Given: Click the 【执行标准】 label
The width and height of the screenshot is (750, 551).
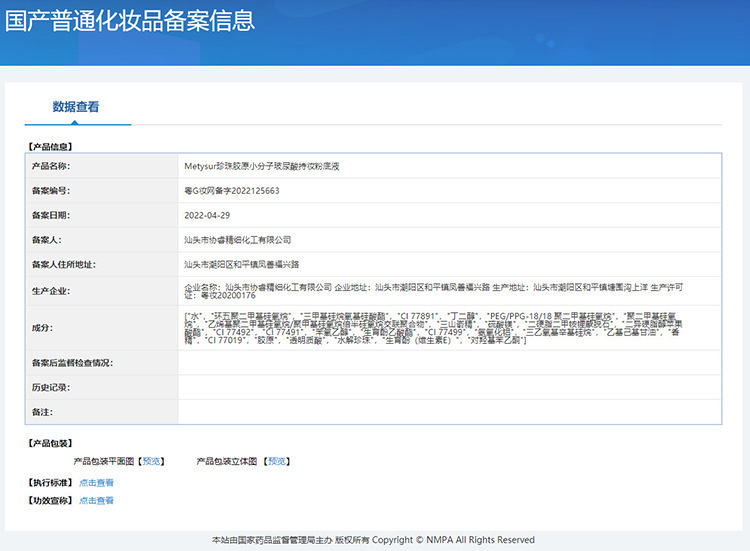Looking at the screenshot, I should click(50, 483).
